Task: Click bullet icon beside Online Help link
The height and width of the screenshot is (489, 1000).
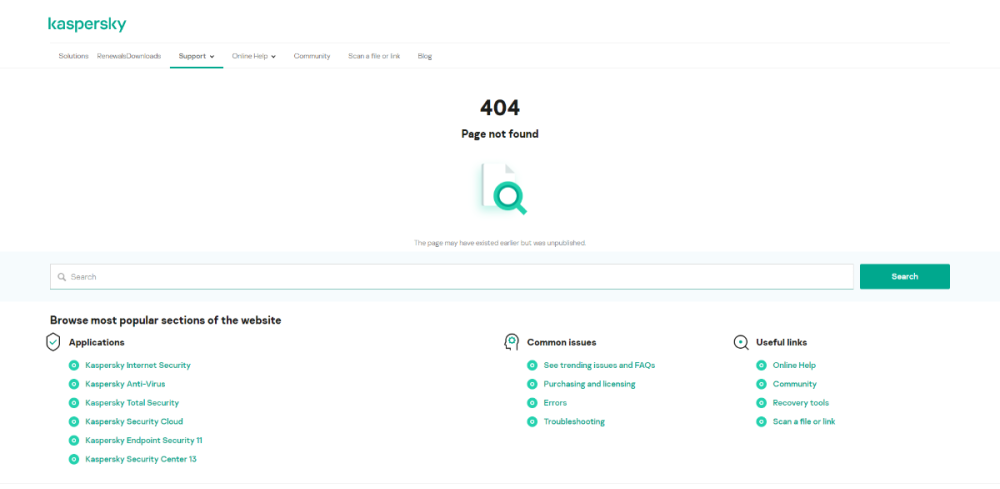Action: (x=761, y=365)
